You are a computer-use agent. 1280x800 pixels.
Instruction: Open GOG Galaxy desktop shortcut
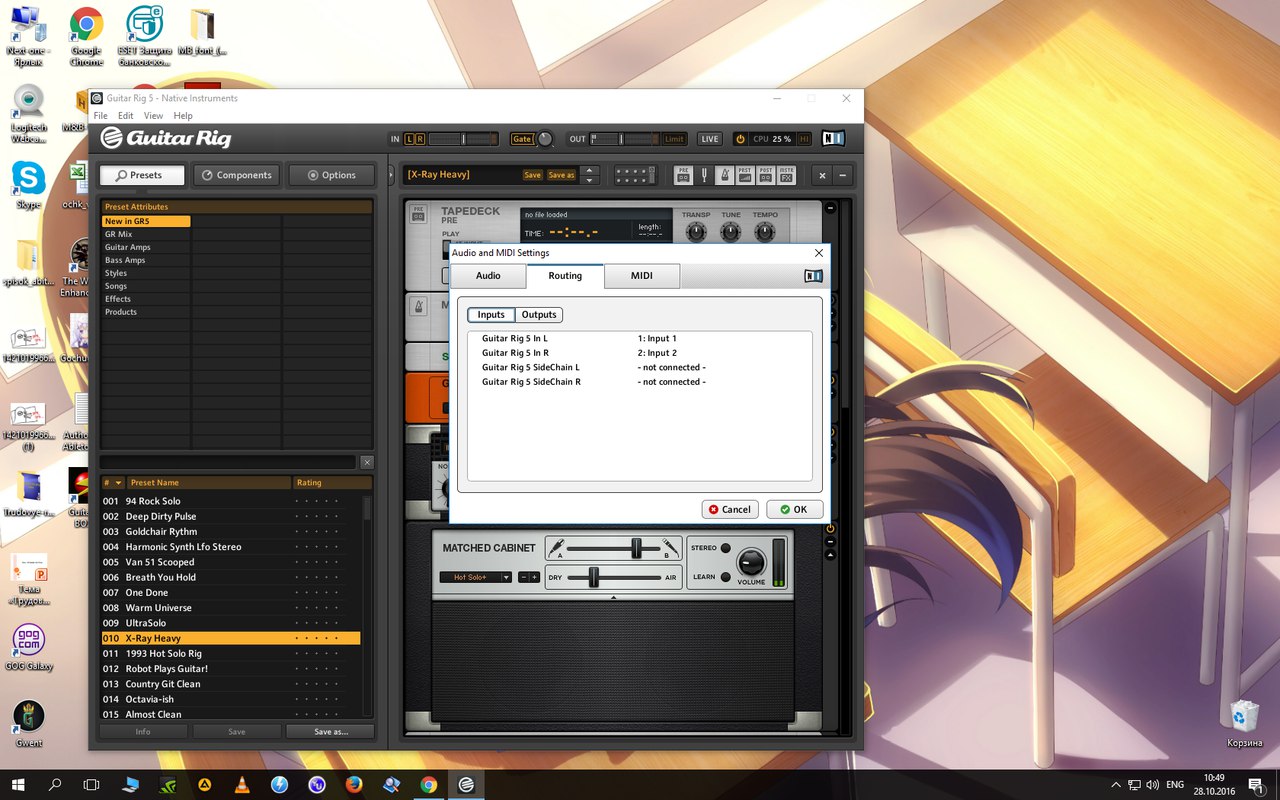click(28, 648)
